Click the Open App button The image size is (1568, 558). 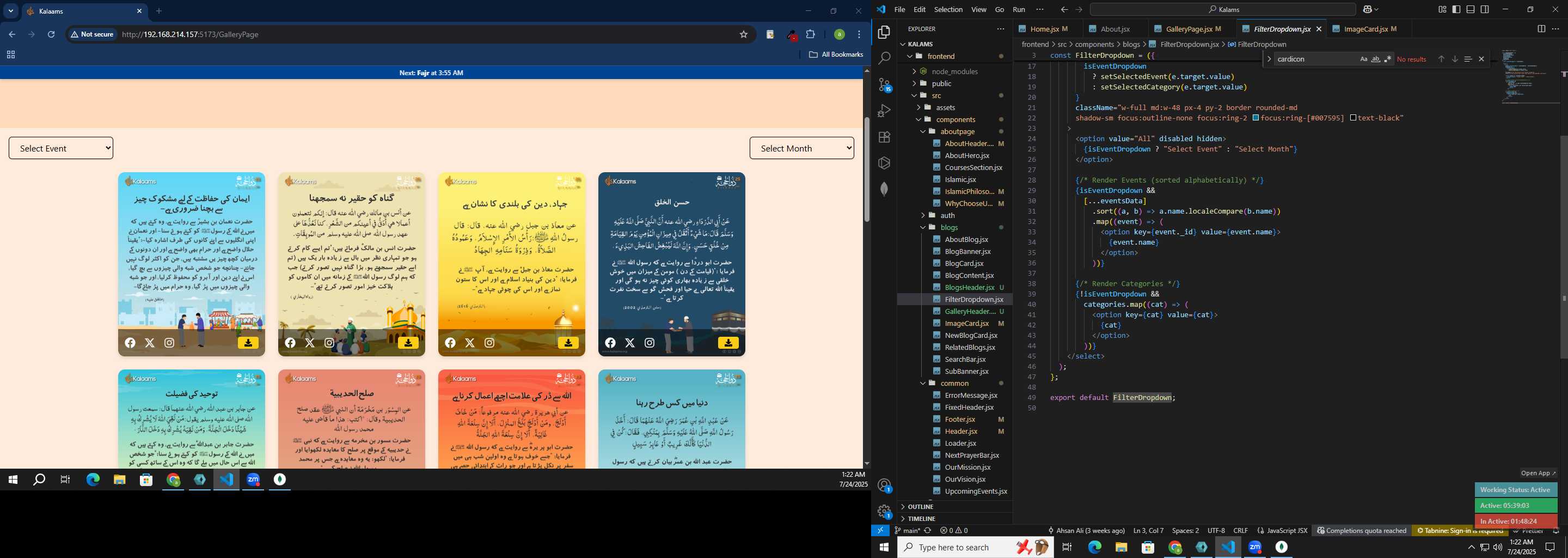pos(1538,472)
